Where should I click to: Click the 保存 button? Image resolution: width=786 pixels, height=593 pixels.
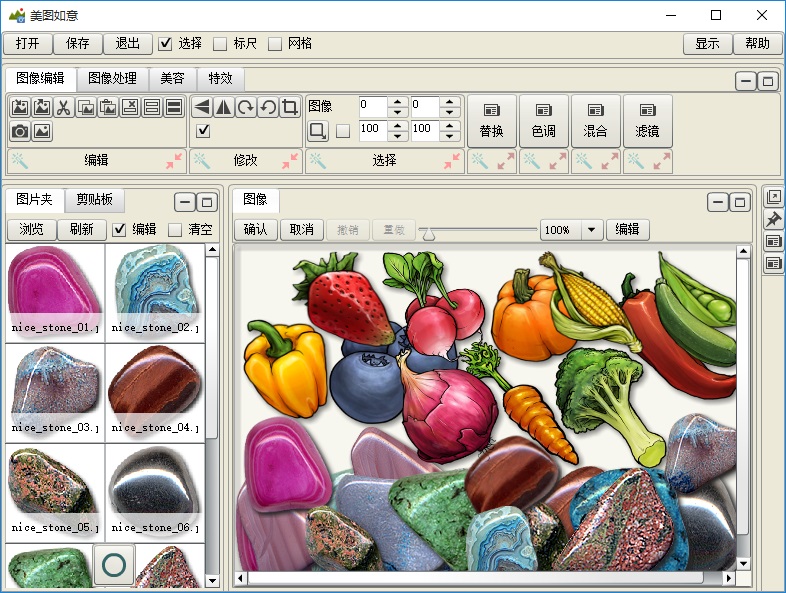[x=78, y=44]
